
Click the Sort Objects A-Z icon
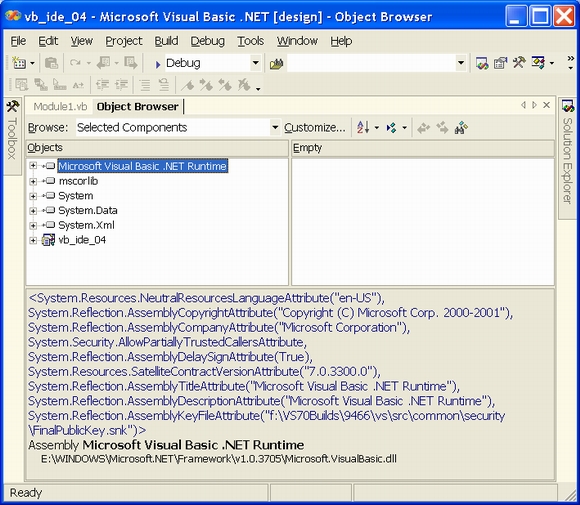point(363,128)
